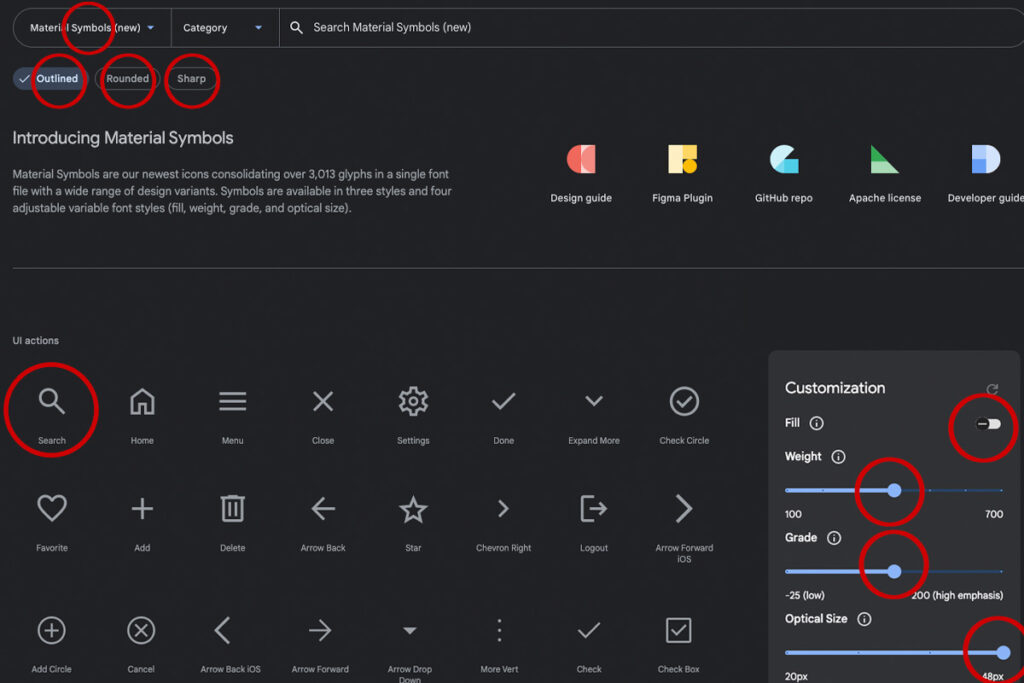Select the Logout icon
This screenshot has height=683, width=1024.
pos(594,508)
